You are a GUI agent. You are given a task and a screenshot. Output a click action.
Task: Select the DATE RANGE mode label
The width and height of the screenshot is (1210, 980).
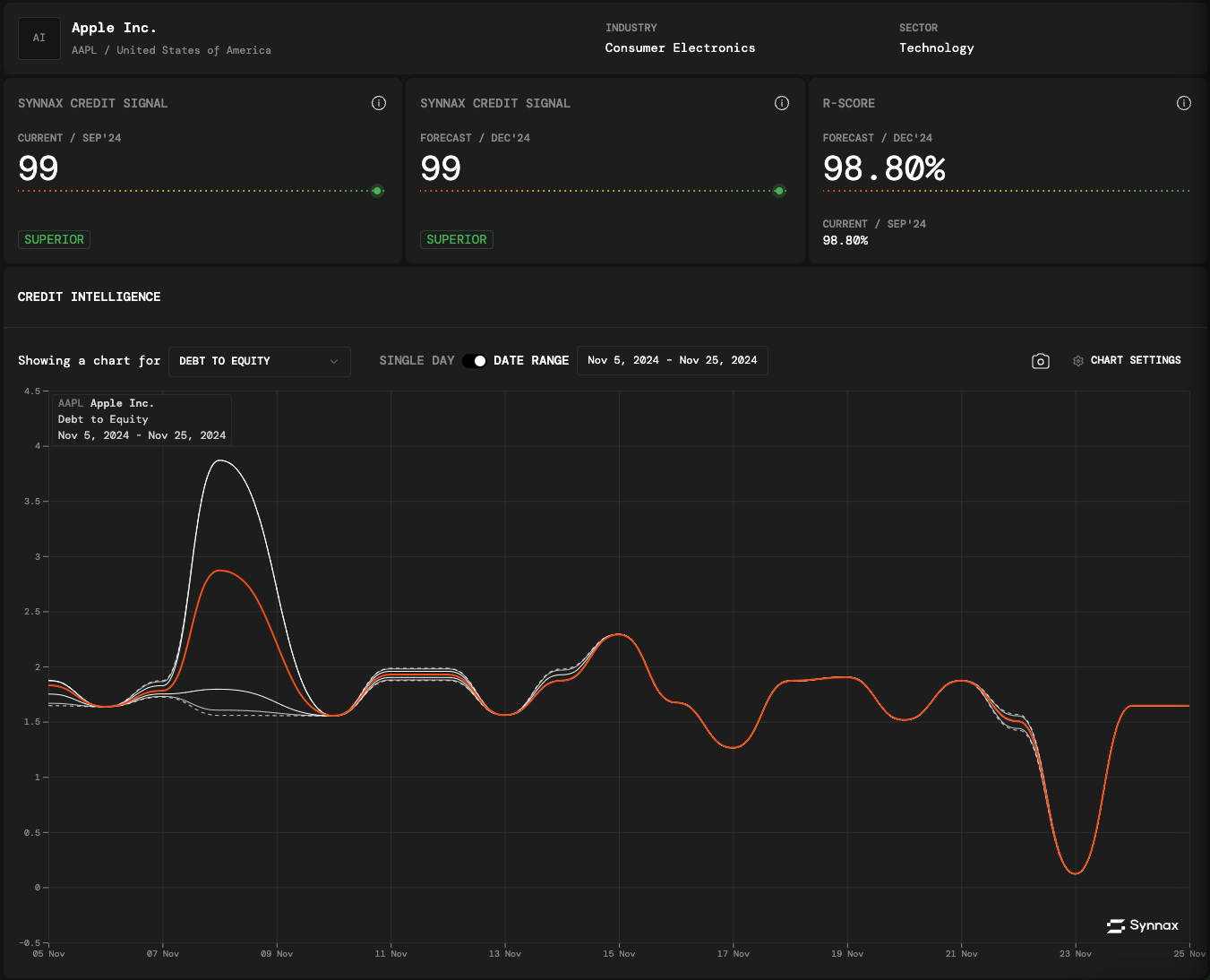(531, 360)
